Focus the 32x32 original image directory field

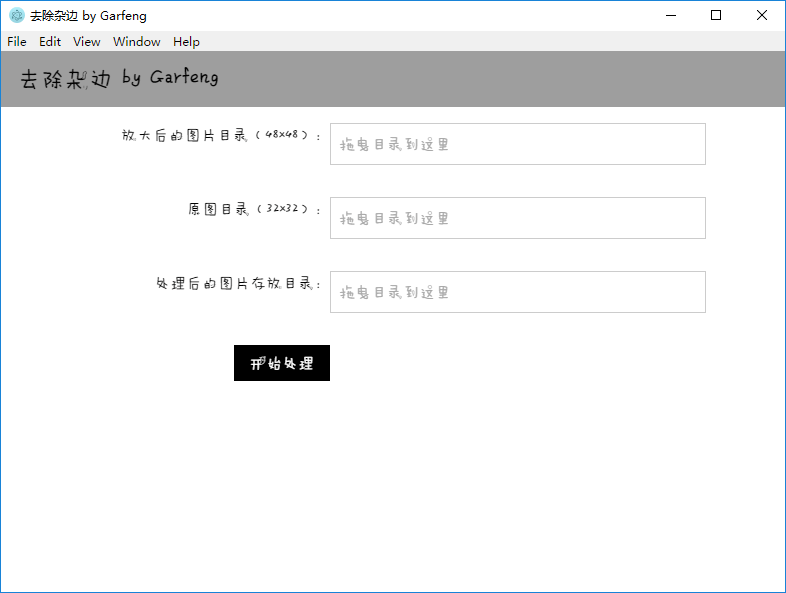pyautogui.click(x=518, y=218)
